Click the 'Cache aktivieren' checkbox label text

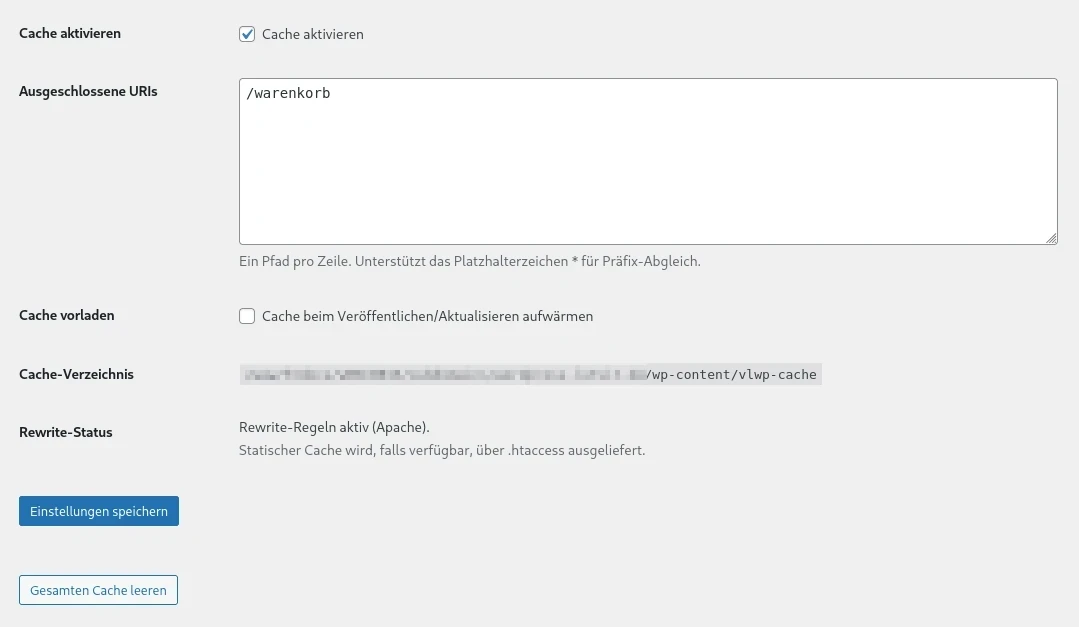312,33
